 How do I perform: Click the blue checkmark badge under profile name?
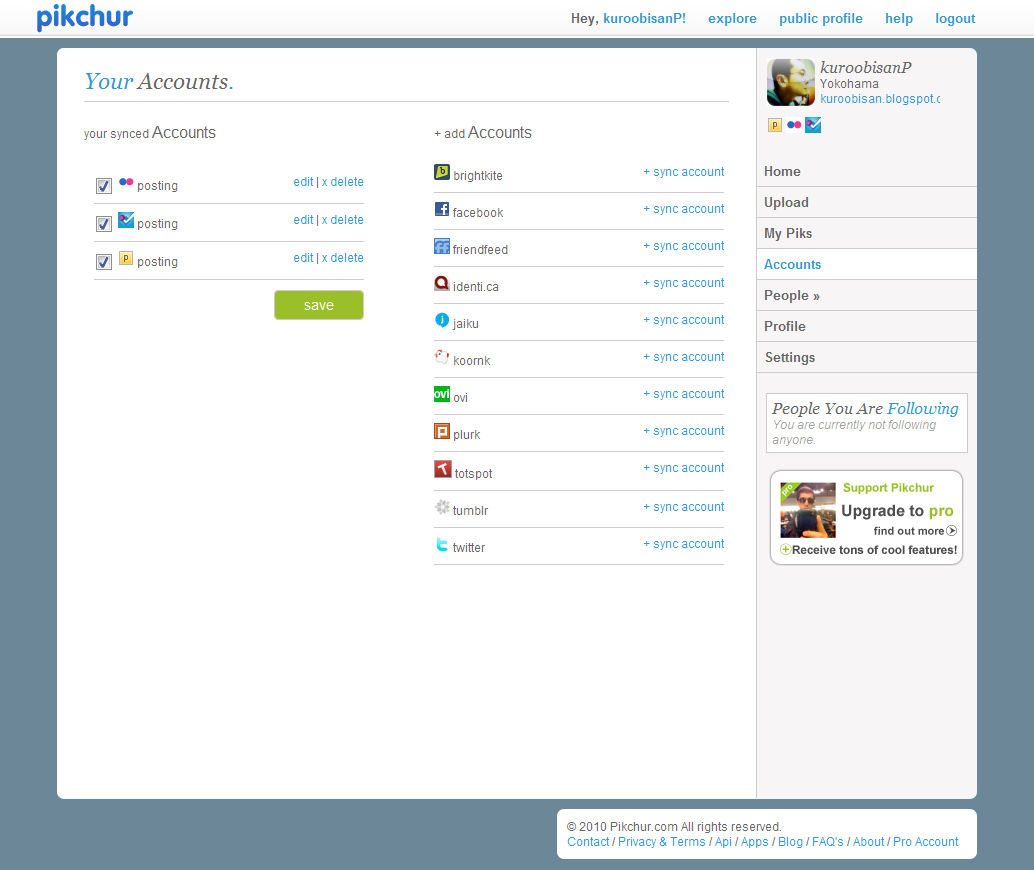(813, 125)
